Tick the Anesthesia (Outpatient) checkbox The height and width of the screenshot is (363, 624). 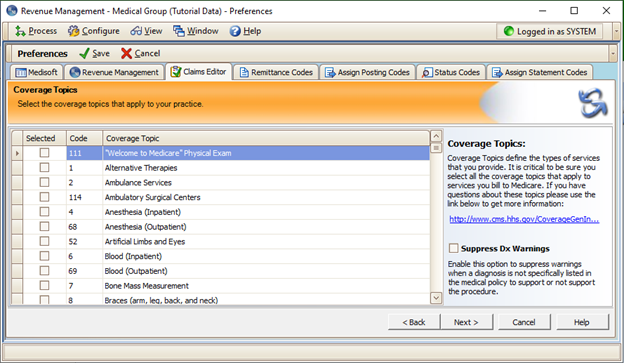(44, 226)
